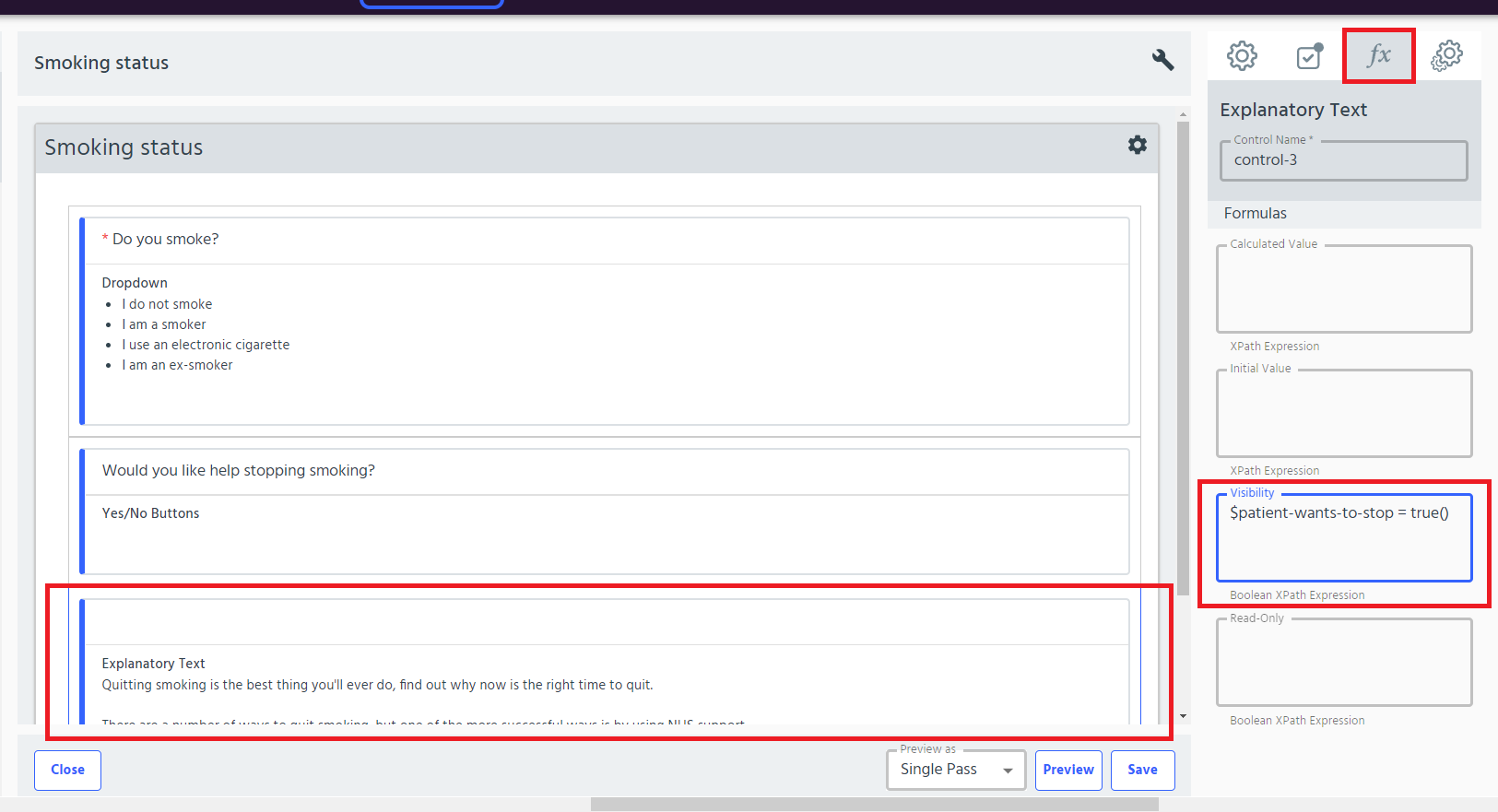Edit the Control Name field
1498x812 pixels.
[1344, 160]
